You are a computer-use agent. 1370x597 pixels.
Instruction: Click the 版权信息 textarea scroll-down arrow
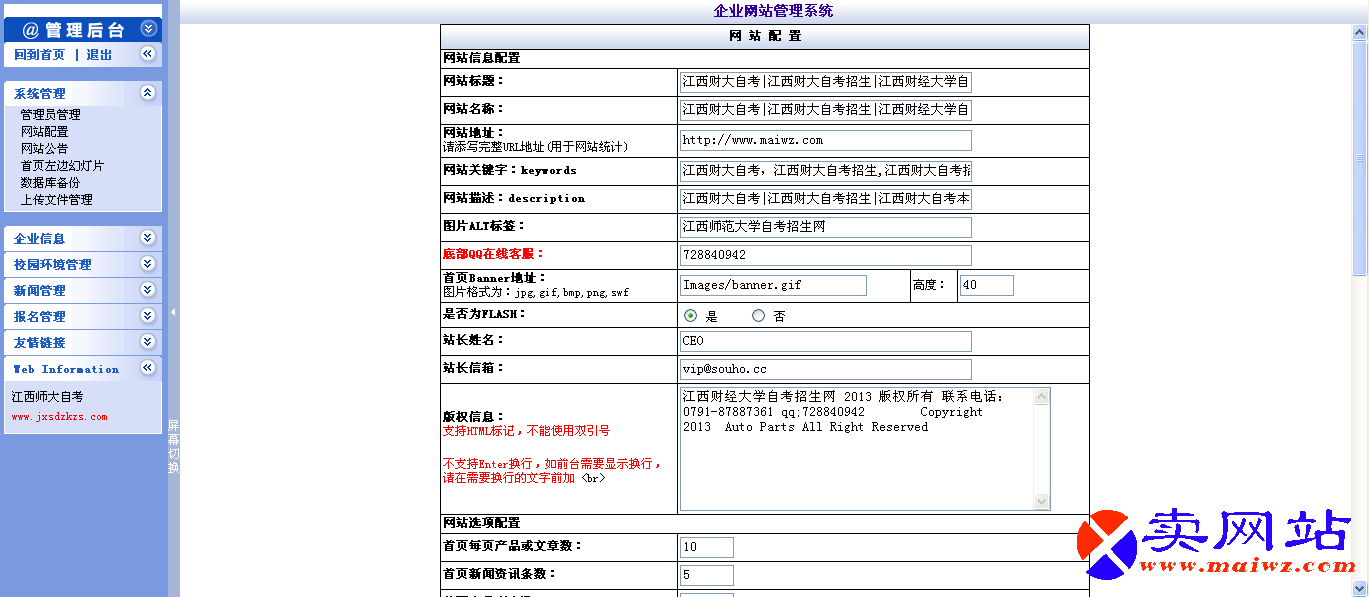point(1042,502)
